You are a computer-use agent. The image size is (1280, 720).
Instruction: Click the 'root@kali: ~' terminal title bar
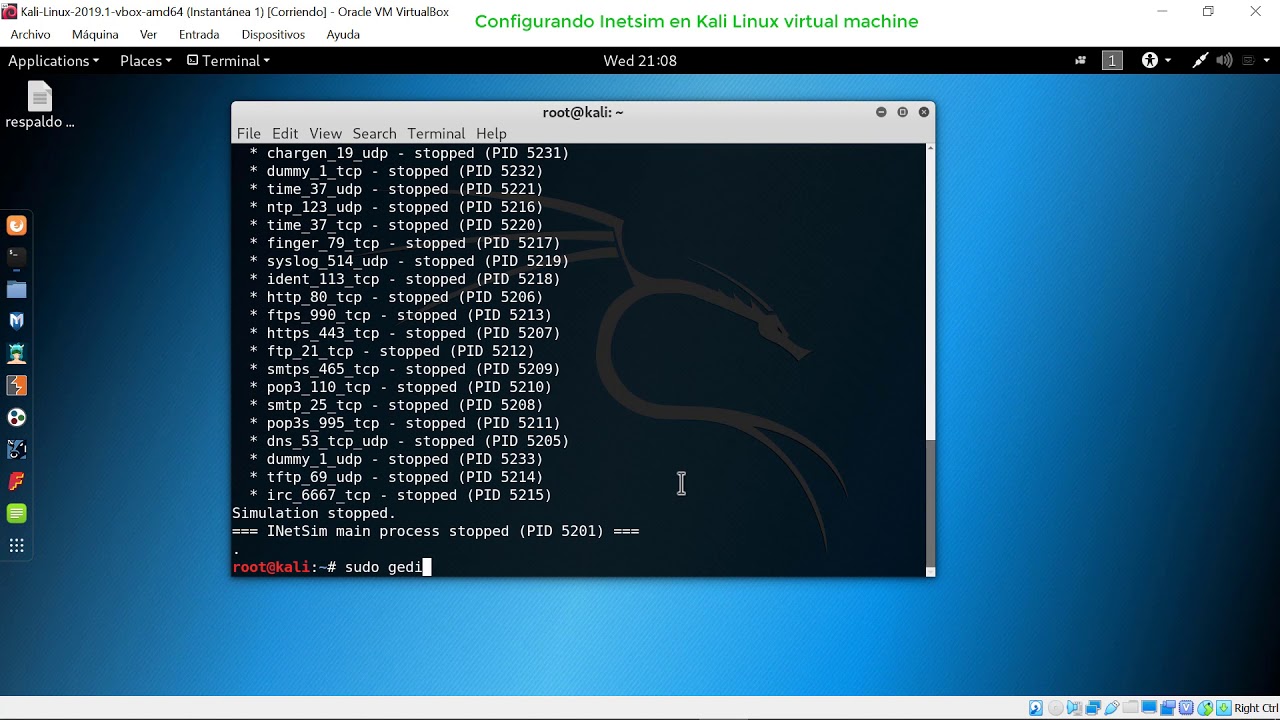583,112
